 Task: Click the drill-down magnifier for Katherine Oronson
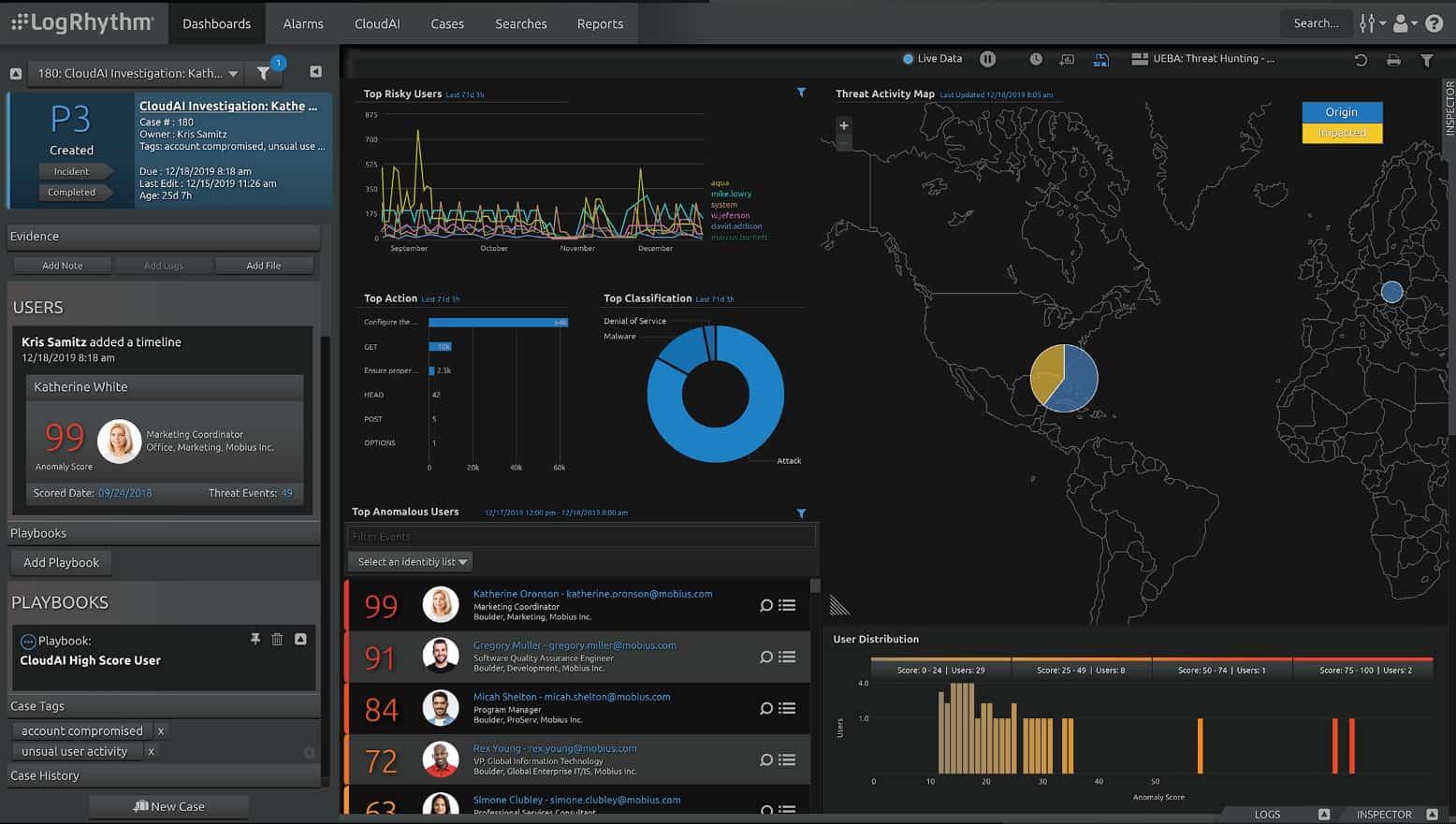click(765, 605)
